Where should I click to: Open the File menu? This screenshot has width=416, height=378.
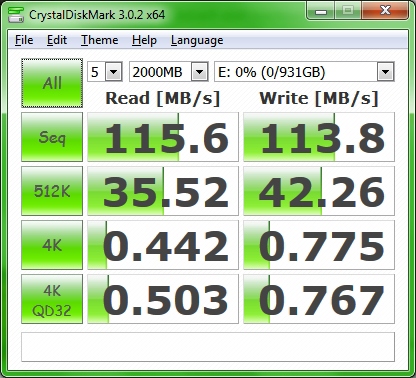(24, 40)
